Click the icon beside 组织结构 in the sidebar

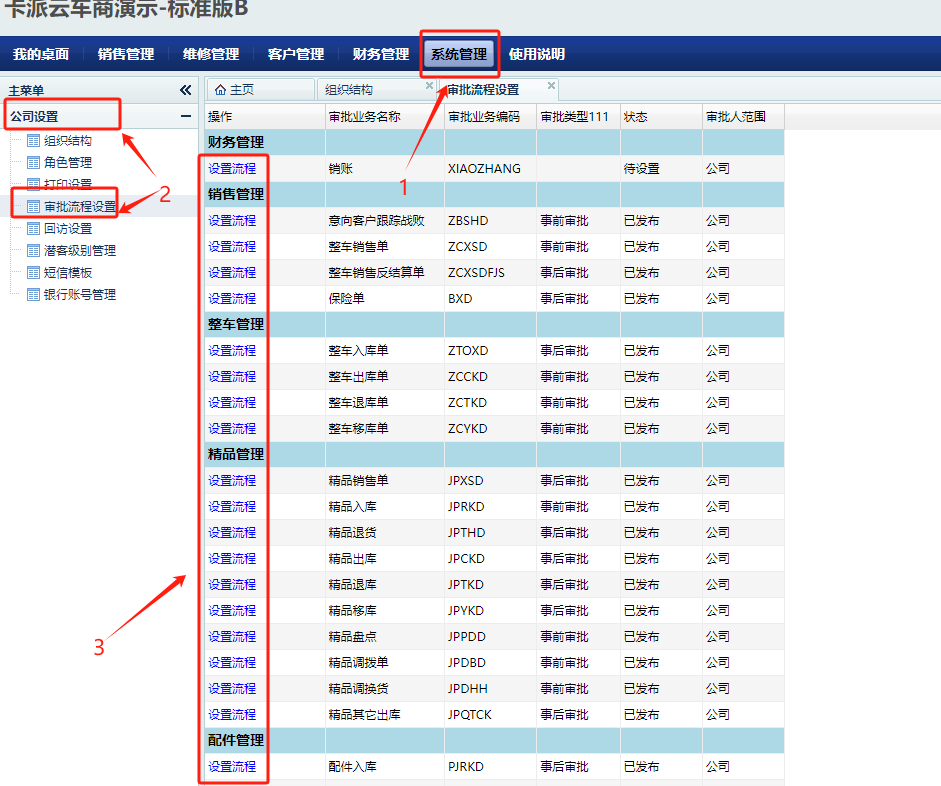point(33,141)
